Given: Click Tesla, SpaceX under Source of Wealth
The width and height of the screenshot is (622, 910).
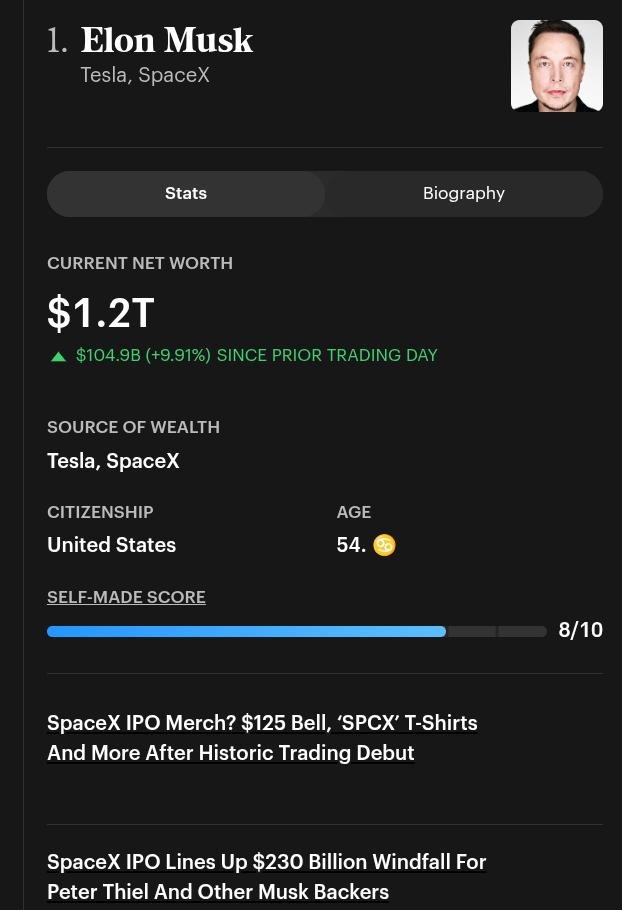Looking at the screenshot, I should (x=113, y=461).
